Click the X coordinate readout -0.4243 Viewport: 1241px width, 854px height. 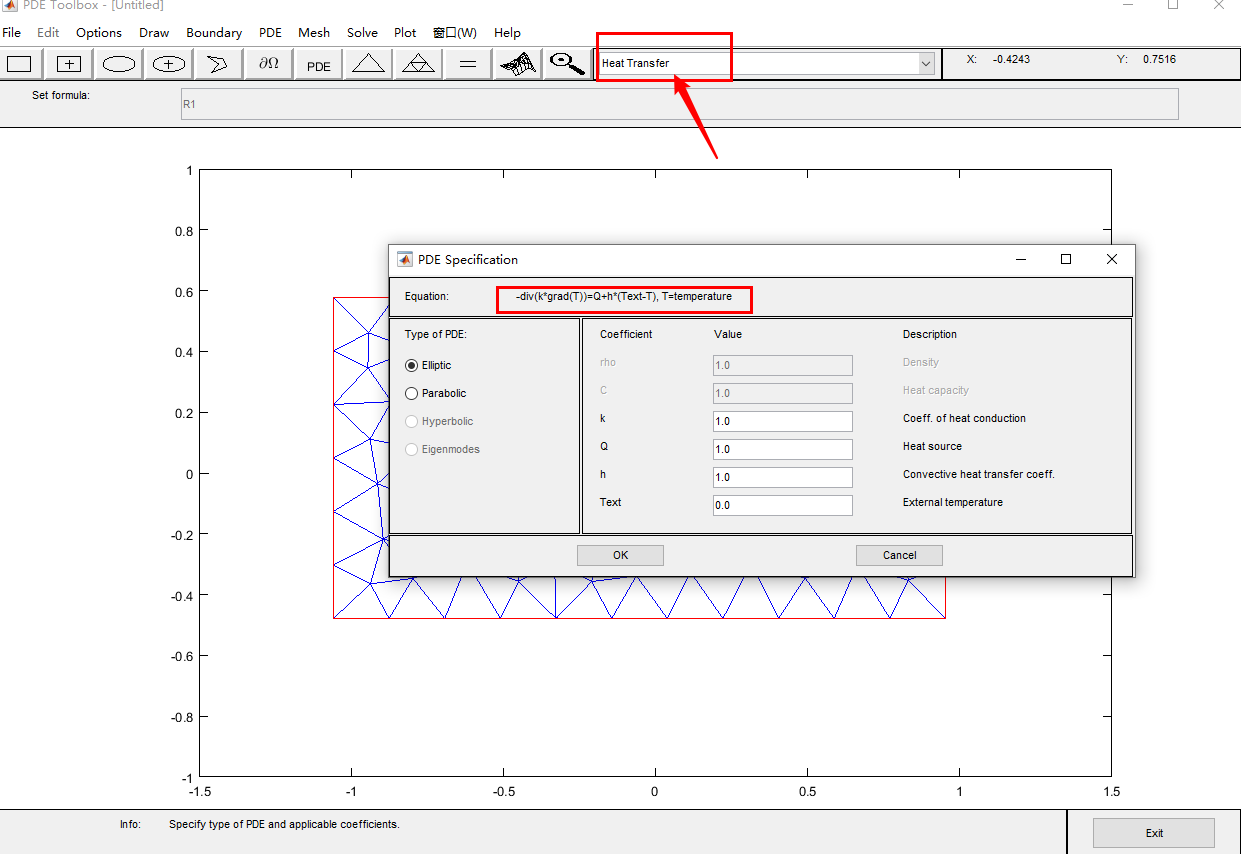(x=1011, y=59)
